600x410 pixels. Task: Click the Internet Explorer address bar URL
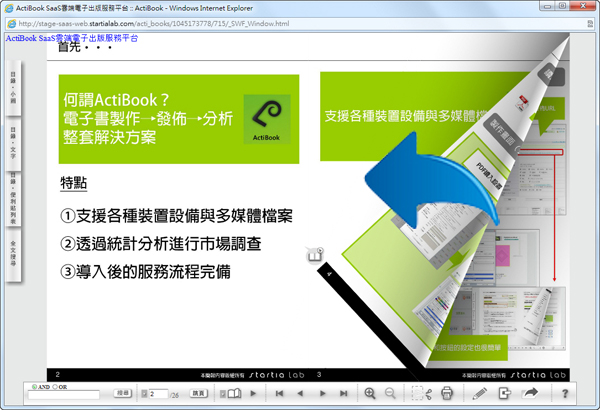click(154, 24)
